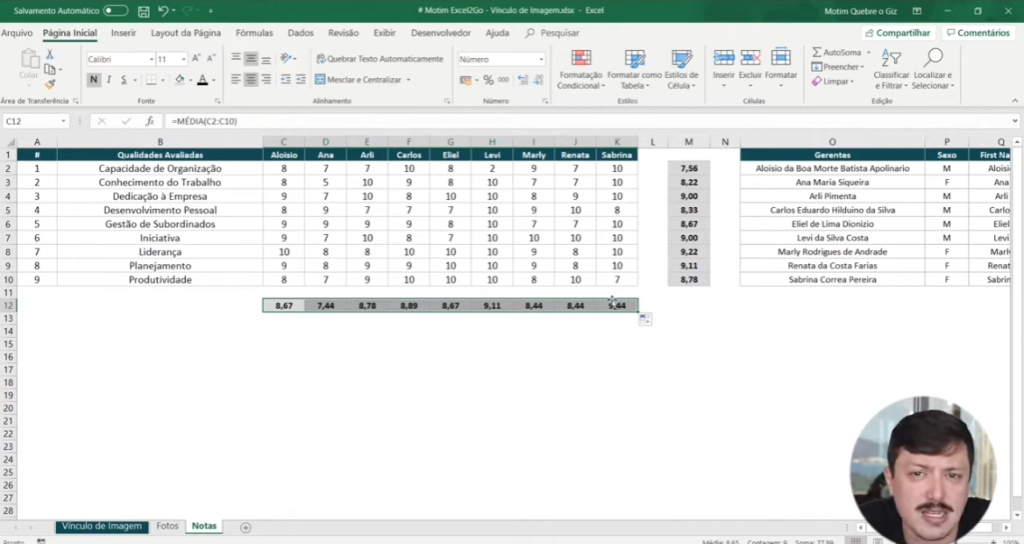Image resolution: width=1024 pixels, height=544 pixels.
Task: Toggle italic I formatting button
Action: (x=108, y=80)
